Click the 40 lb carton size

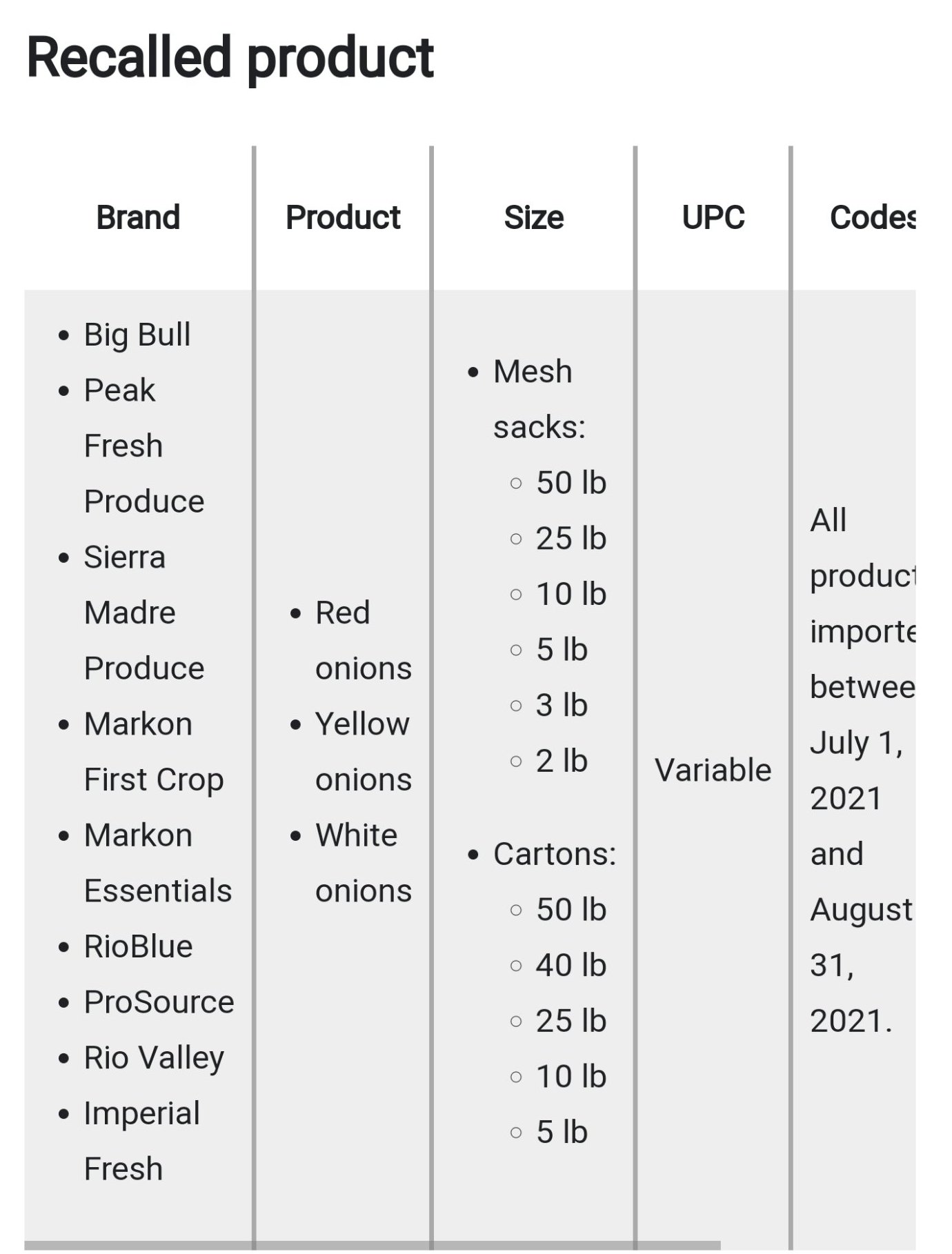click(x=571, y=966)
